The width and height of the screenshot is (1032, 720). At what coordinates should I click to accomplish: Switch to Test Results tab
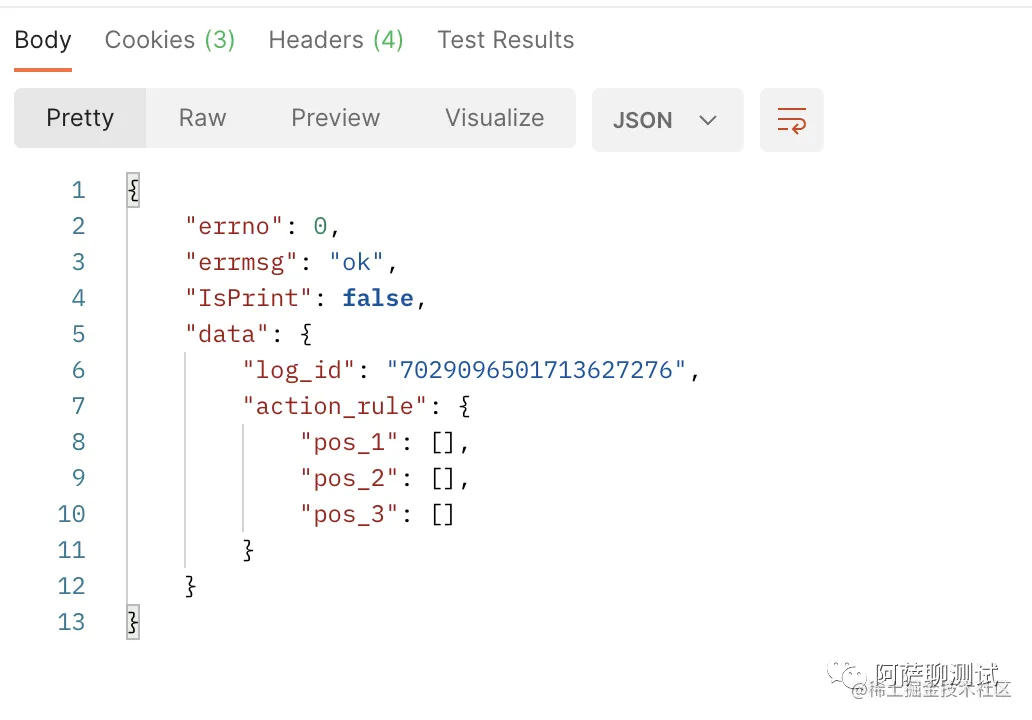(x=506, y=40)
